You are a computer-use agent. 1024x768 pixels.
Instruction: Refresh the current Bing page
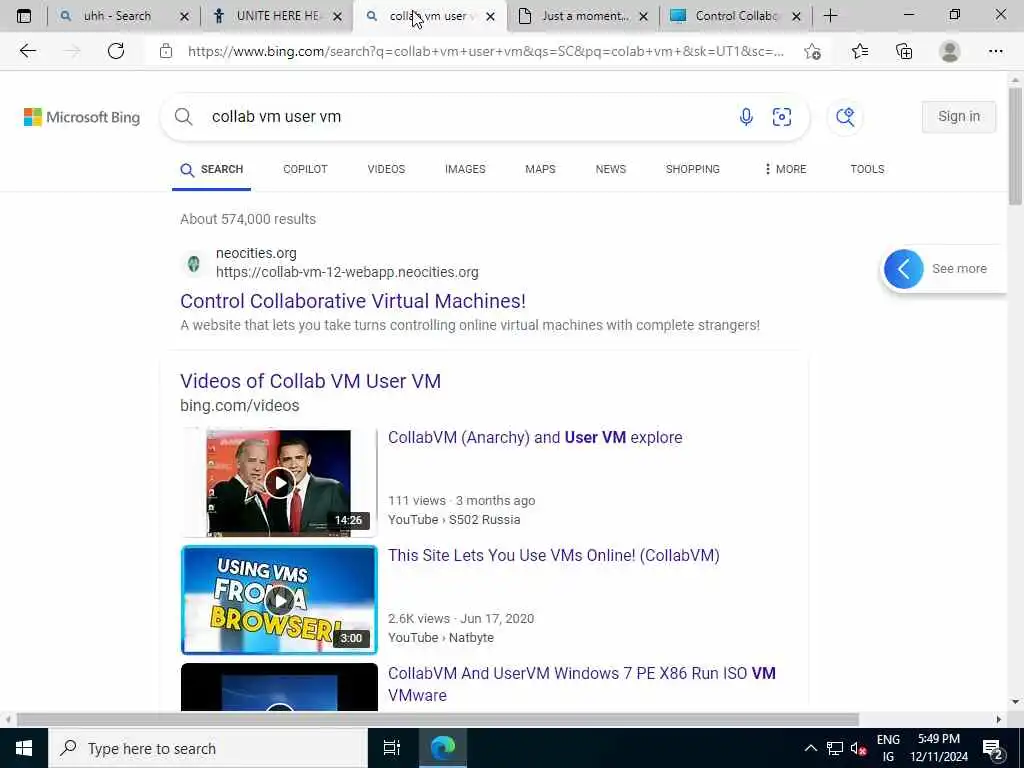click(x=116, y=51)
